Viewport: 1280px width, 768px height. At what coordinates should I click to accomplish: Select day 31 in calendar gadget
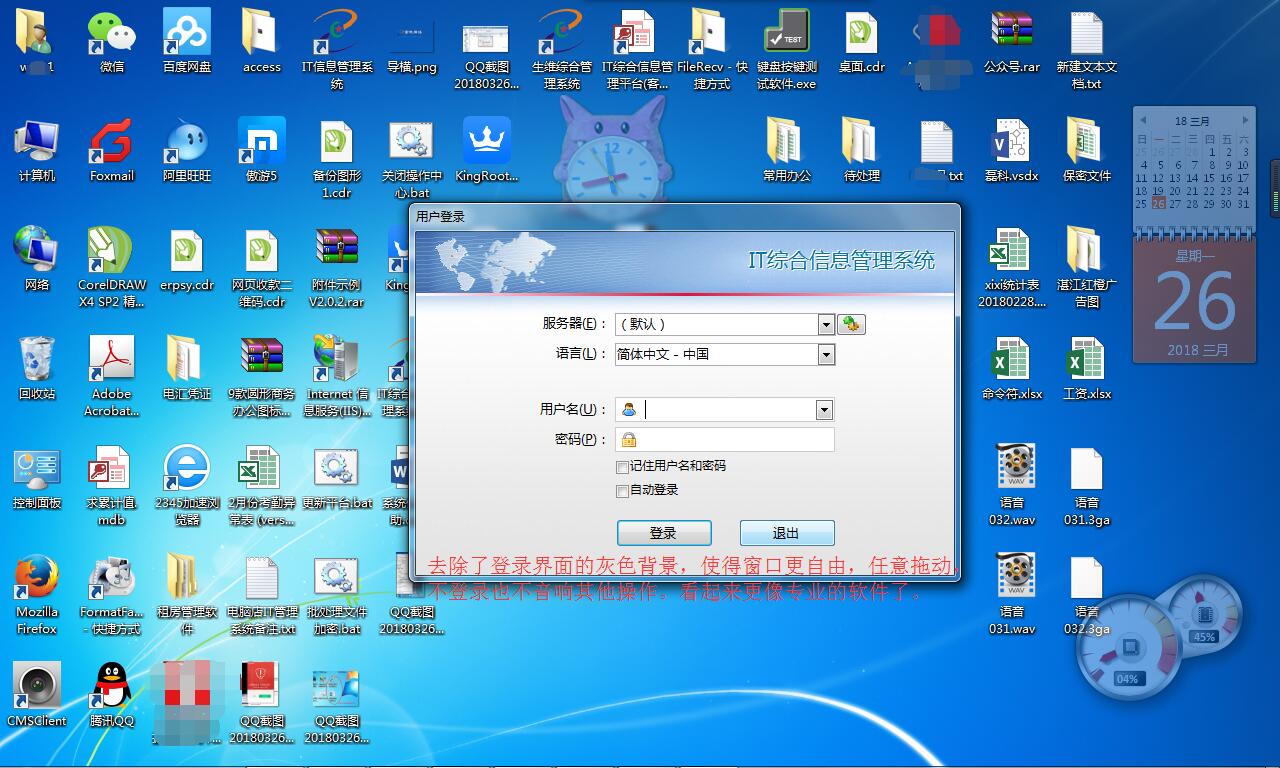[x=1243, y=203]
